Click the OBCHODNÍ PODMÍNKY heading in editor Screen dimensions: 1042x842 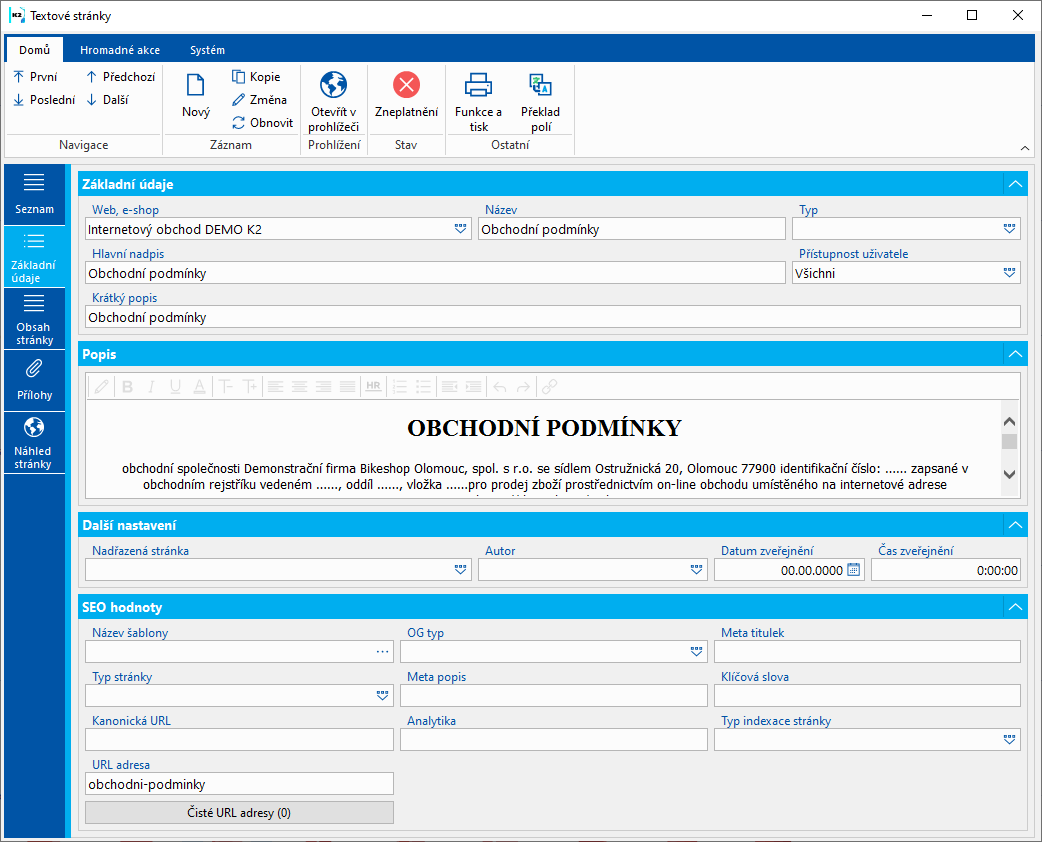coord(544,428)
